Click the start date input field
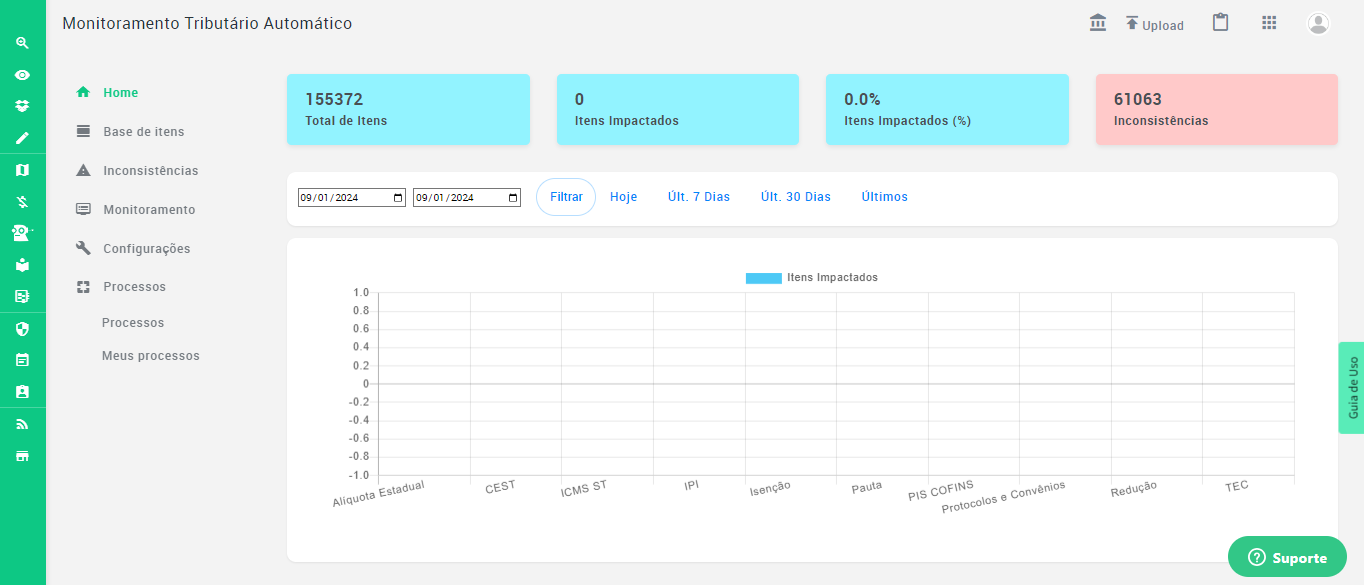1364x585 pixels. coord(352,198)
